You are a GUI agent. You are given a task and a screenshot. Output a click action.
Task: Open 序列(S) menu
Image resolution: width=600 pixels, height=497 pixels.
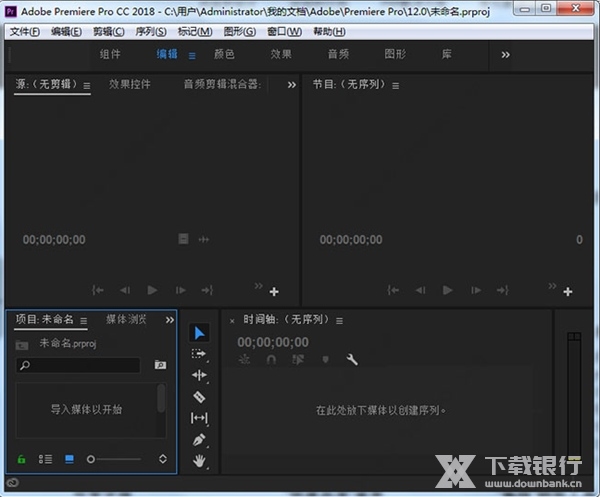tap(151, 31)
